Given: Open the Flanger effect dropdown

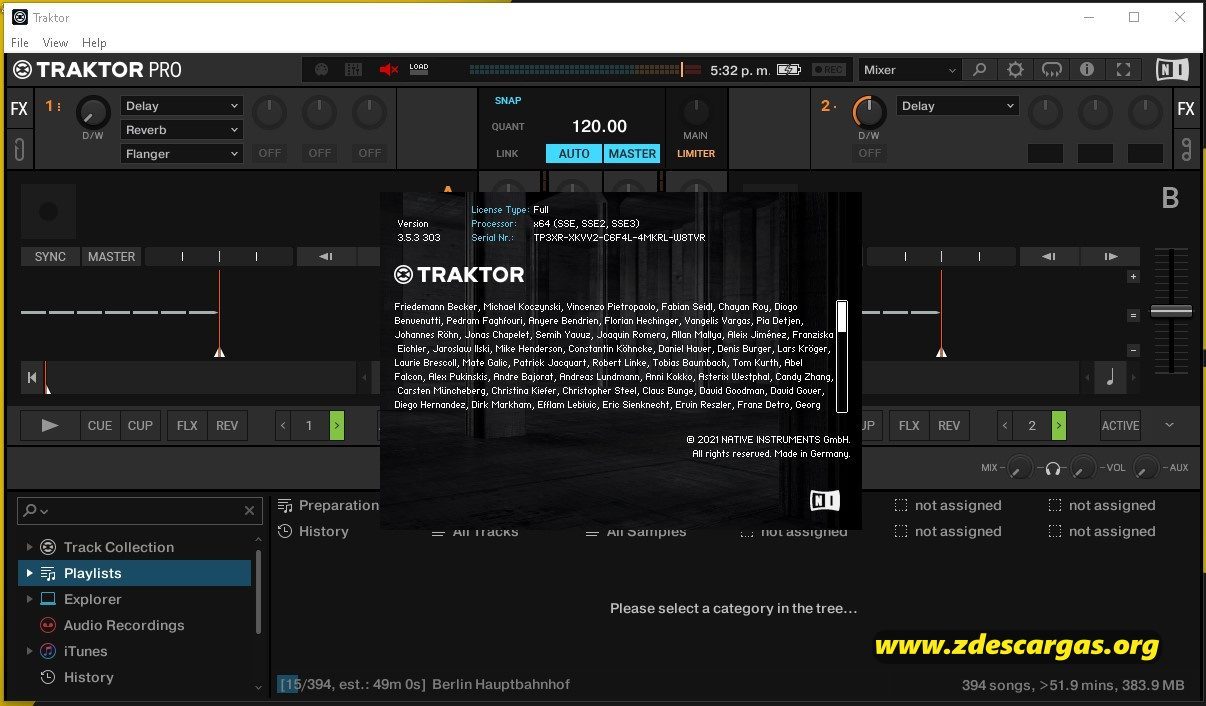Looking at the screenshot, I should tap(182, 154).
